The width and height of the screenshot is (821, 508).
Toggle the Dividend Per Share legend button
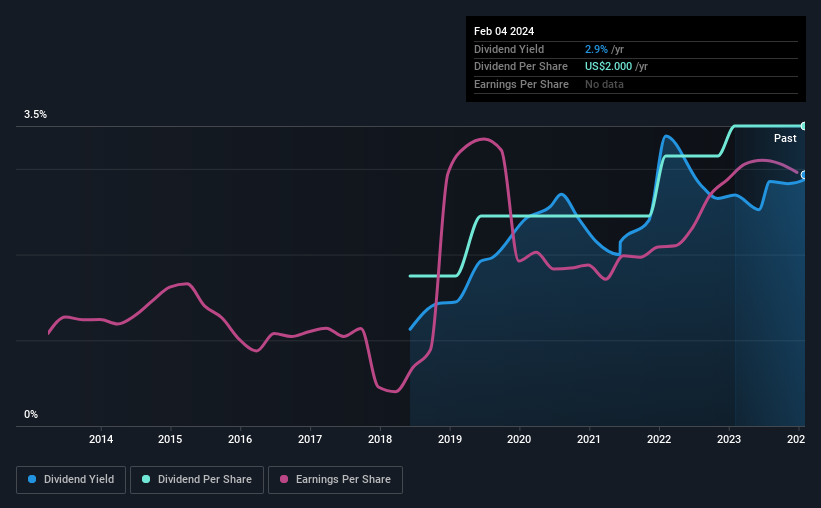(197, 480)
